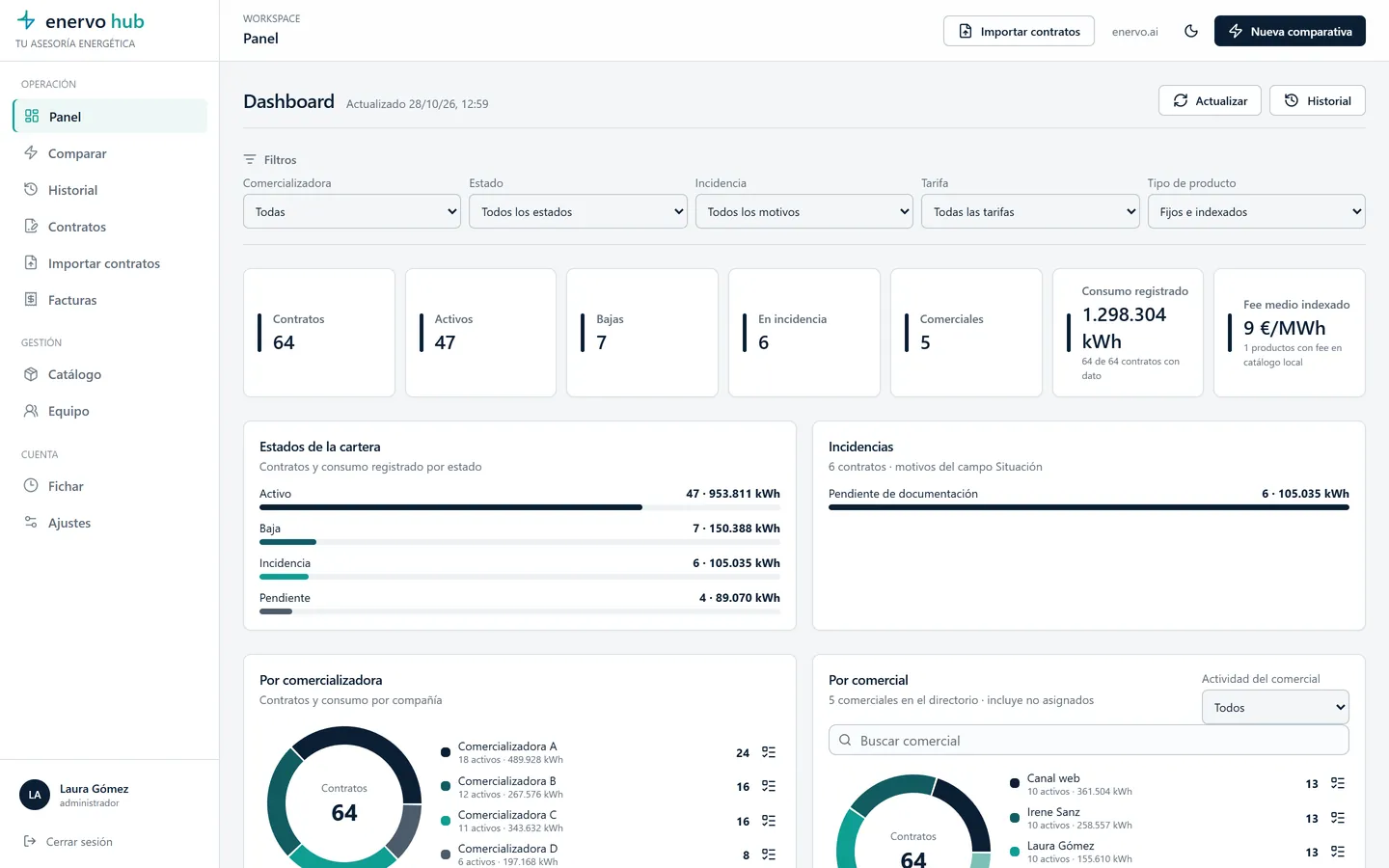
Task: Open Comercializadora dropdown set to Todas
Action: (351, 211)
